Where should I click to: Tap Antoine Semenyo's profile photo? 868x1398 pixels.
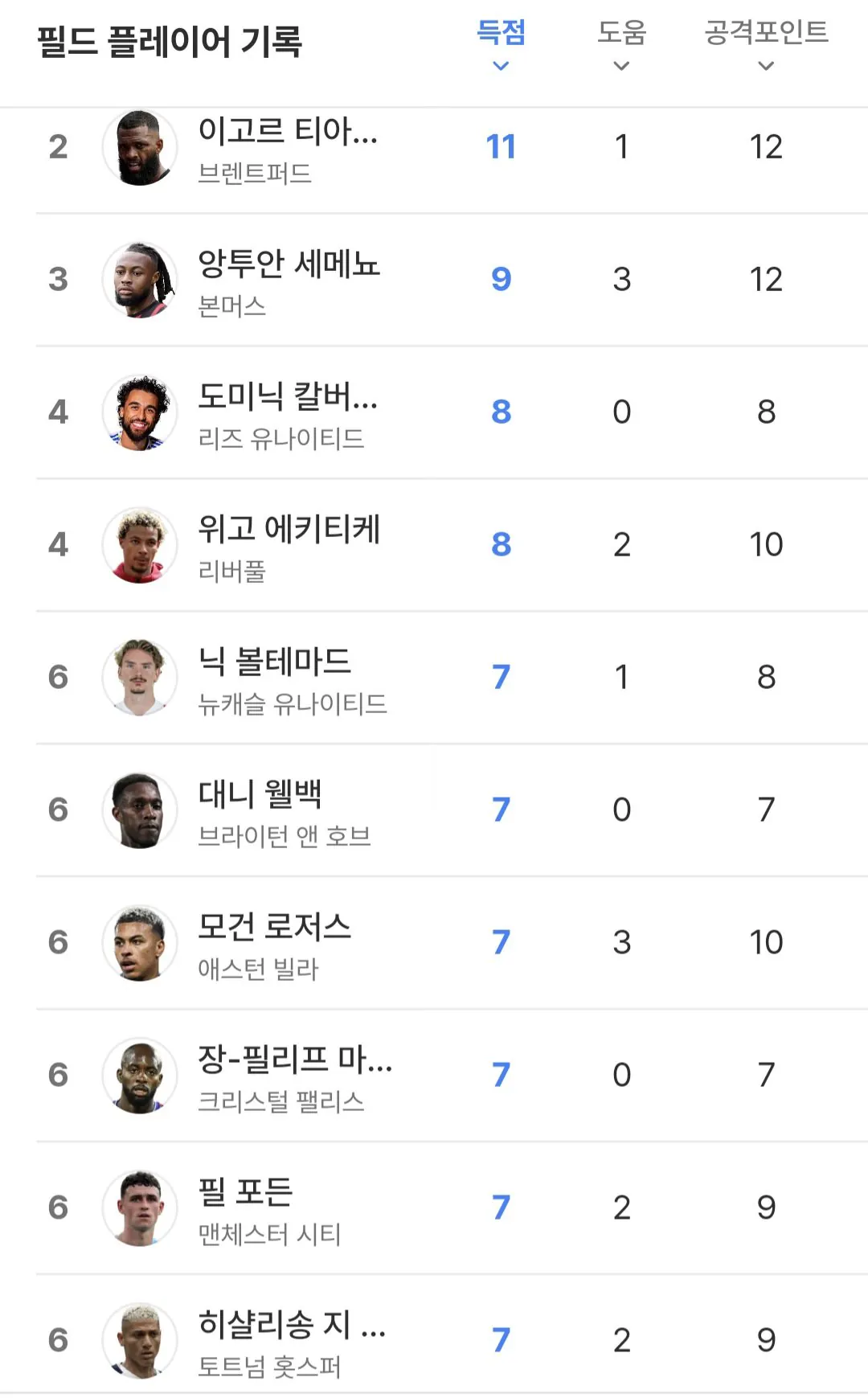coord(140,280)
